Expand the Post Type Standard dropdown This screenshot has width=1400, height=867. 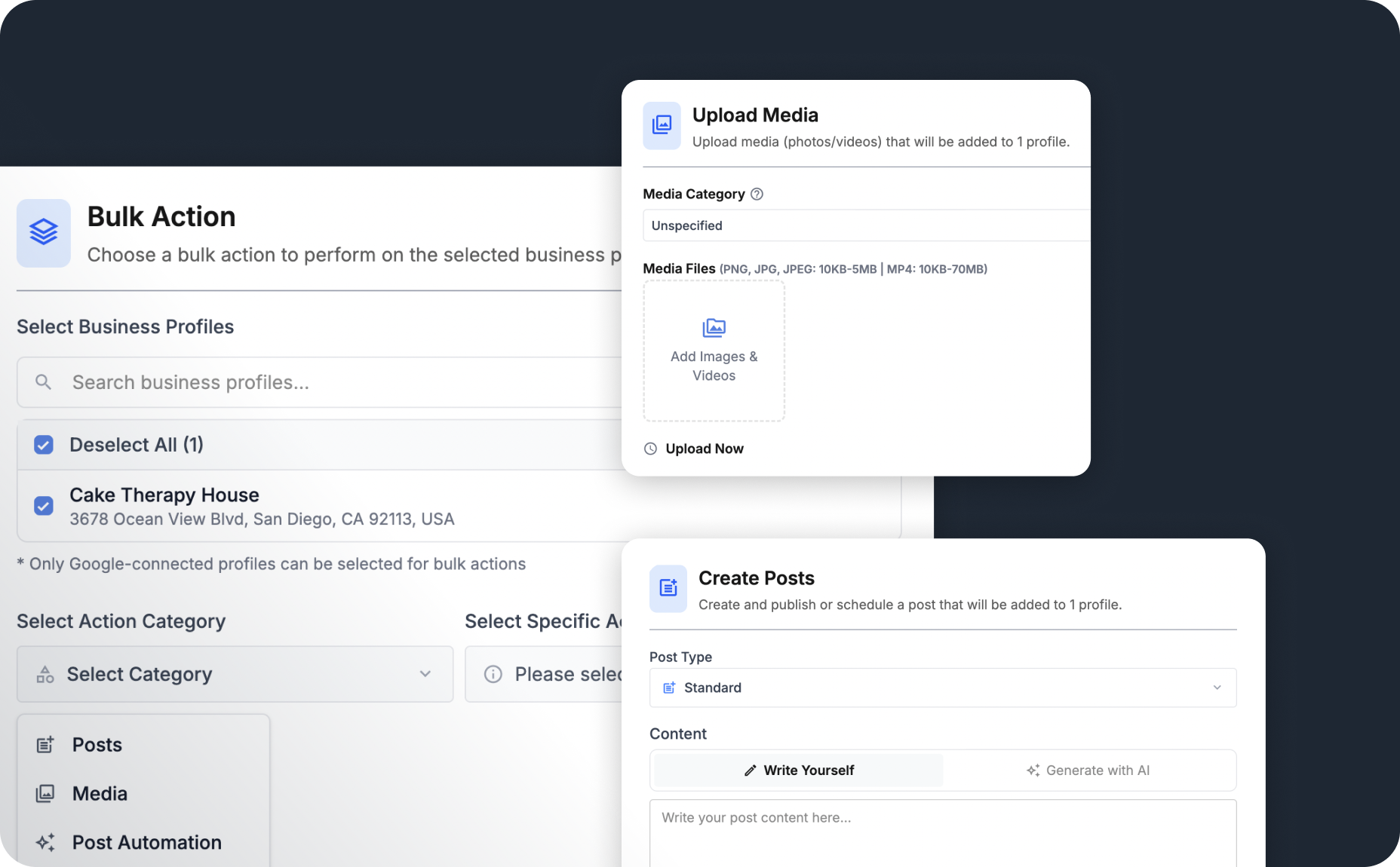[943, 688]
